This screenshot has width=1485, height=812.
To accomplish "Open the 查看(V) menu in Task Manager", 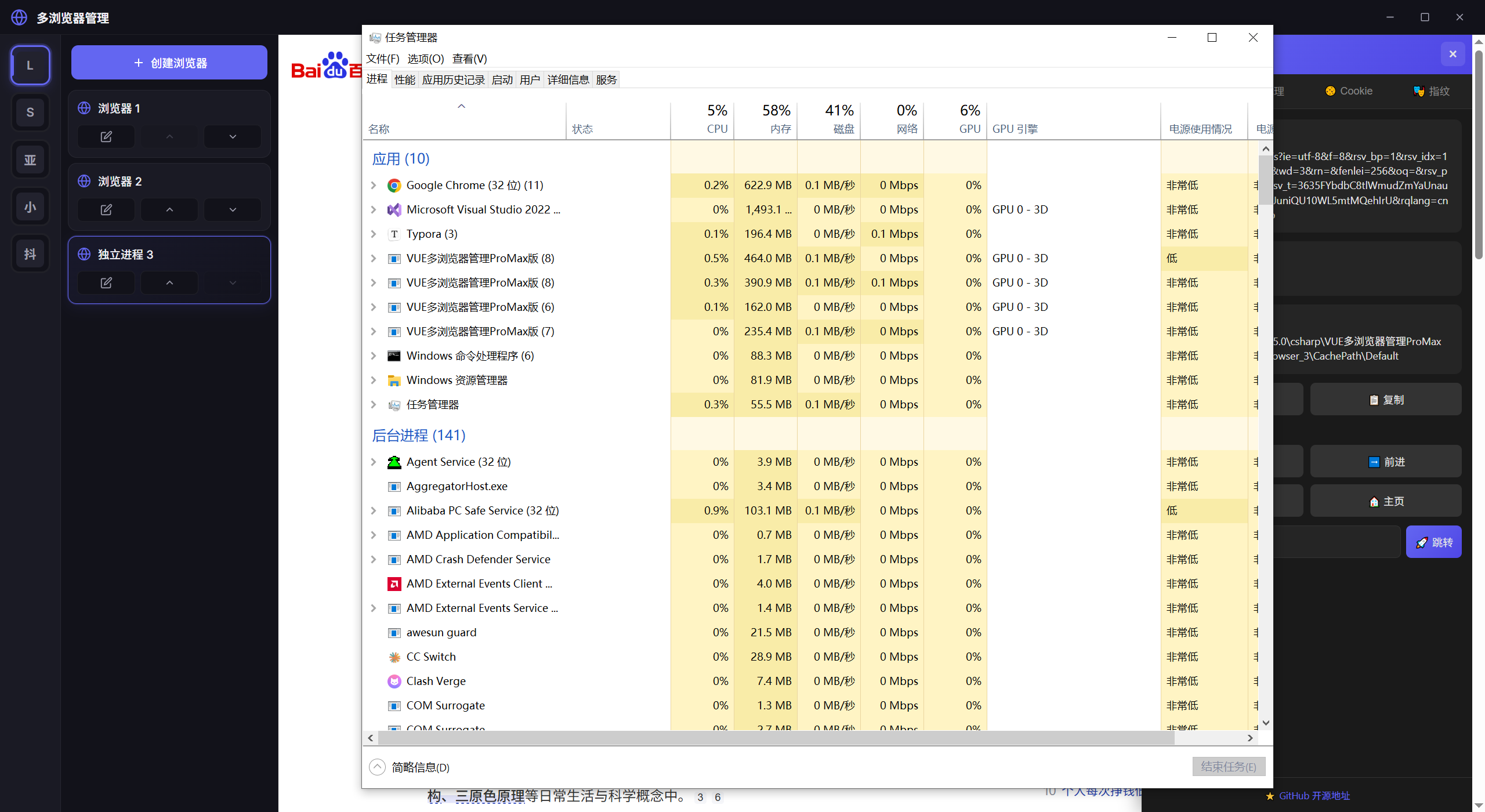I will coord(469,58).
